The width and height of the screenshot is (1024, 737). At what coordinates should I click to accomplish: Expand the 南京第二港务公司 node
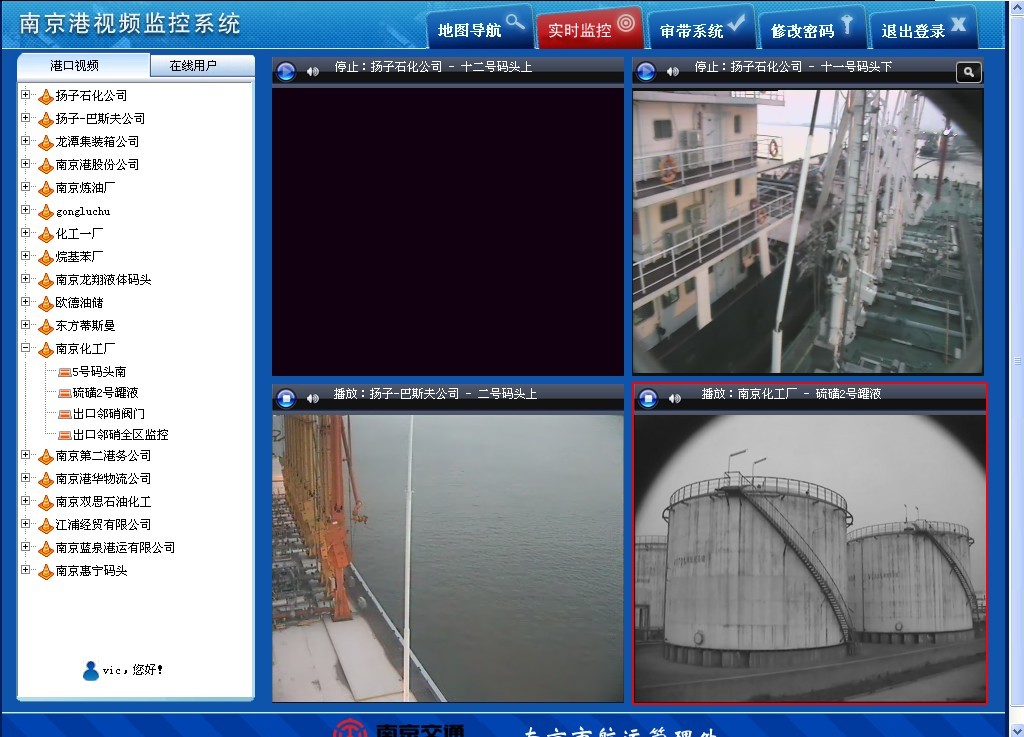coord(26,455)
